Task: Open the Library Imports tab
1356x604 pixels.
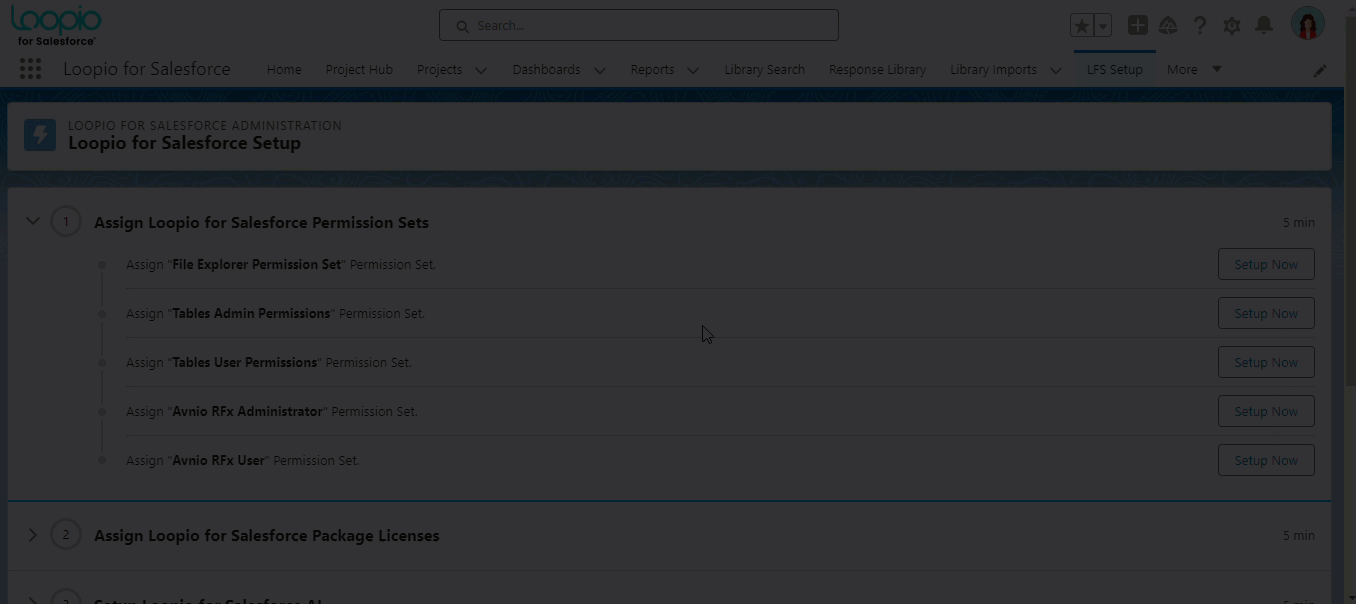Action: tap(993, 70)
